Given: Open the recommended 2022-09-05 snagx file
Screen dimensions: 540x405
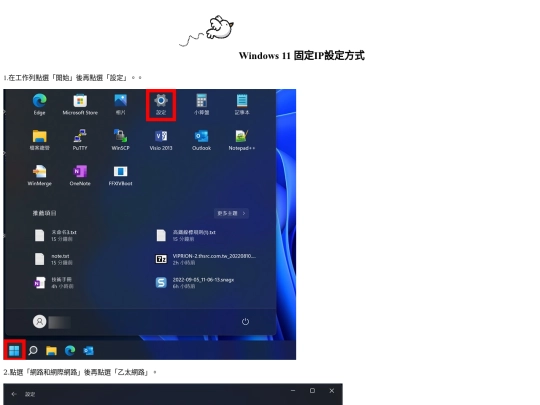Looking at the screenshot, I should pyautogui.click(x=195, y=283).
